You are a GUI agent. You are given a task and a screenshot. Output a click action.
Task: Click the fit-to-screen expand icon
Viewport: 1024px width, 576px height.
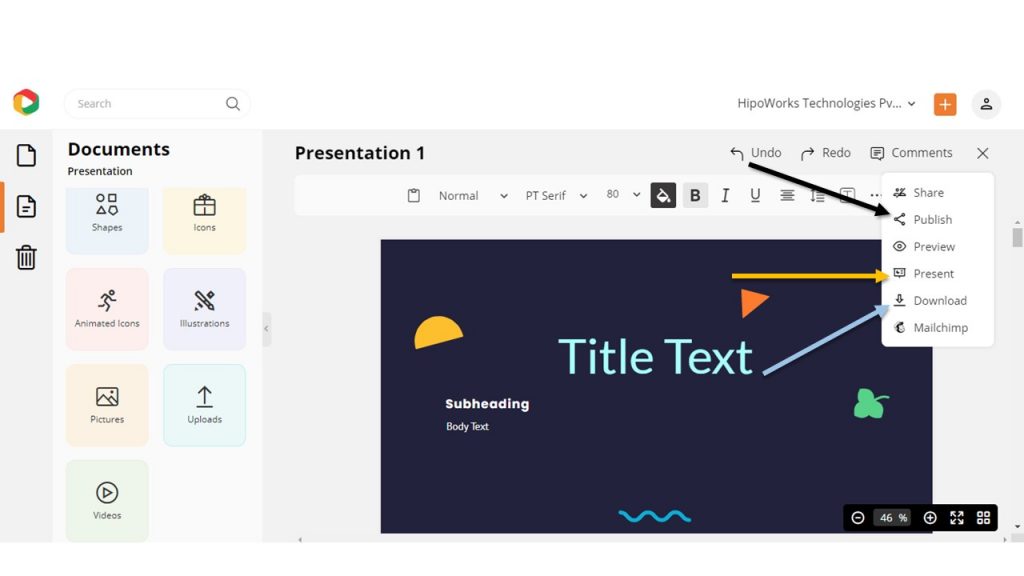coord(957,518)
